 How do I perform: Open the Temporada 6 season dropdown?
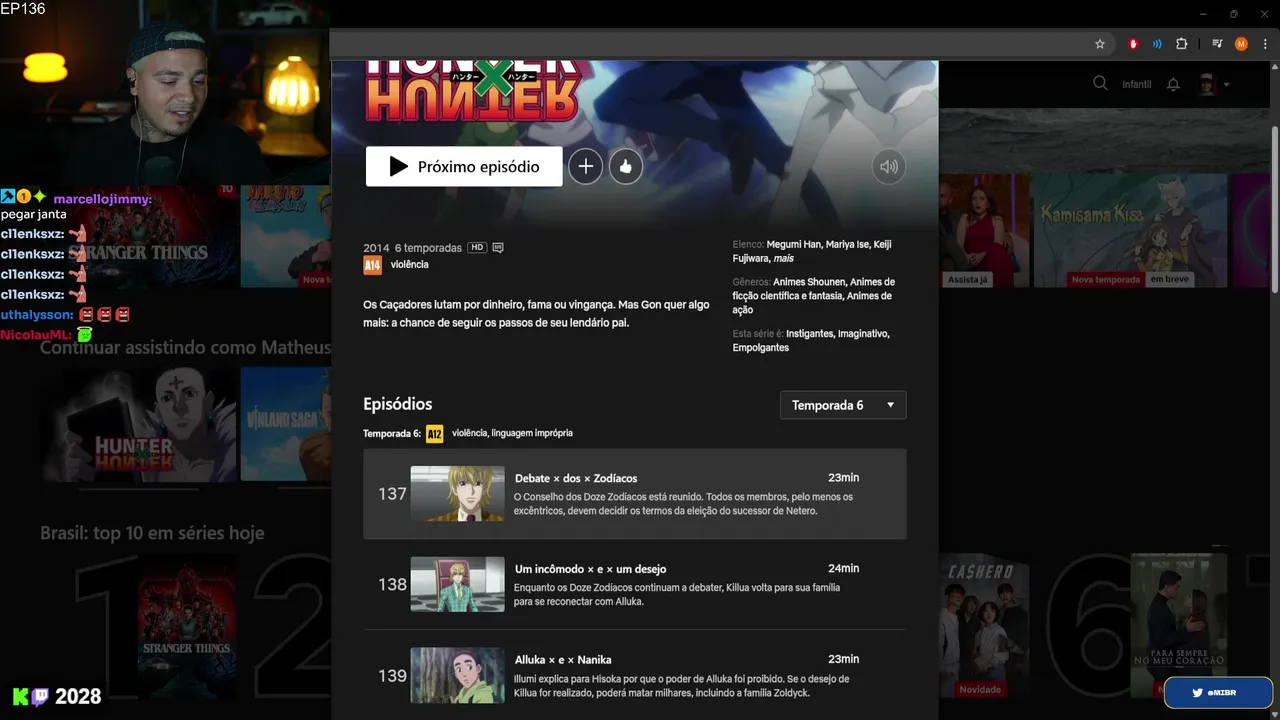[x=843, y=405]
